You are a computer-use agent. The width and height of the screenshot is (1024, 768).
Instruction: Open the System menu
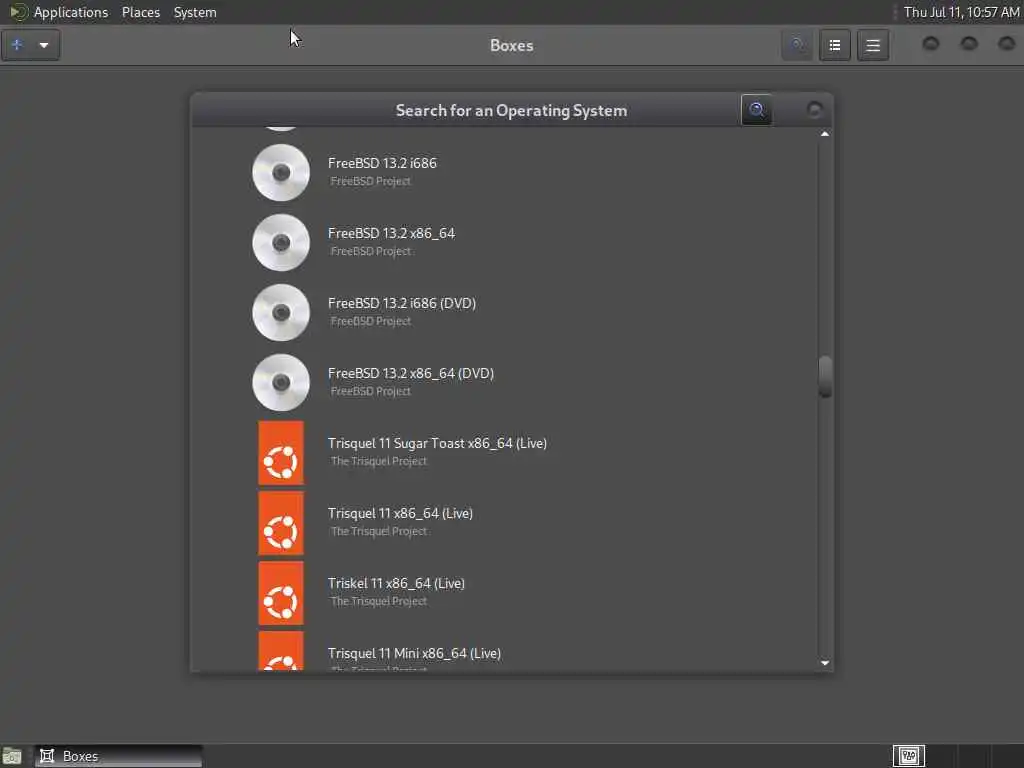[x=195, y=12]
